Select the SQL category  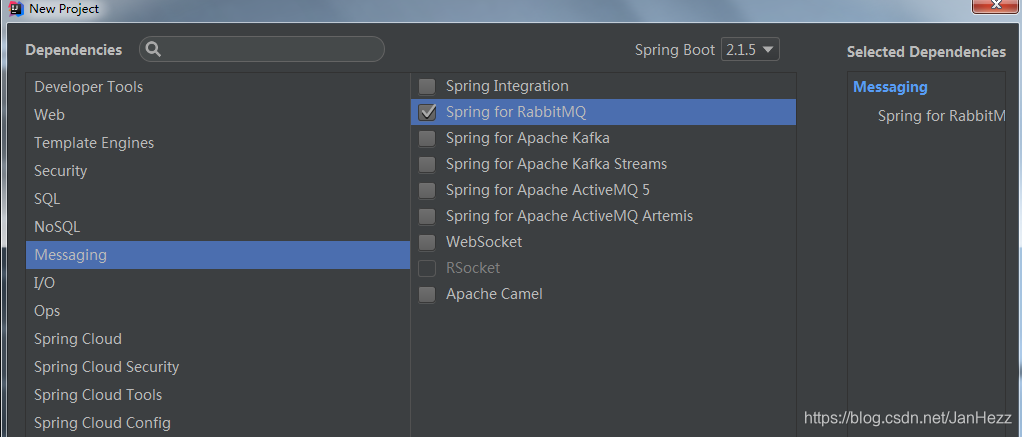[218, 199]
